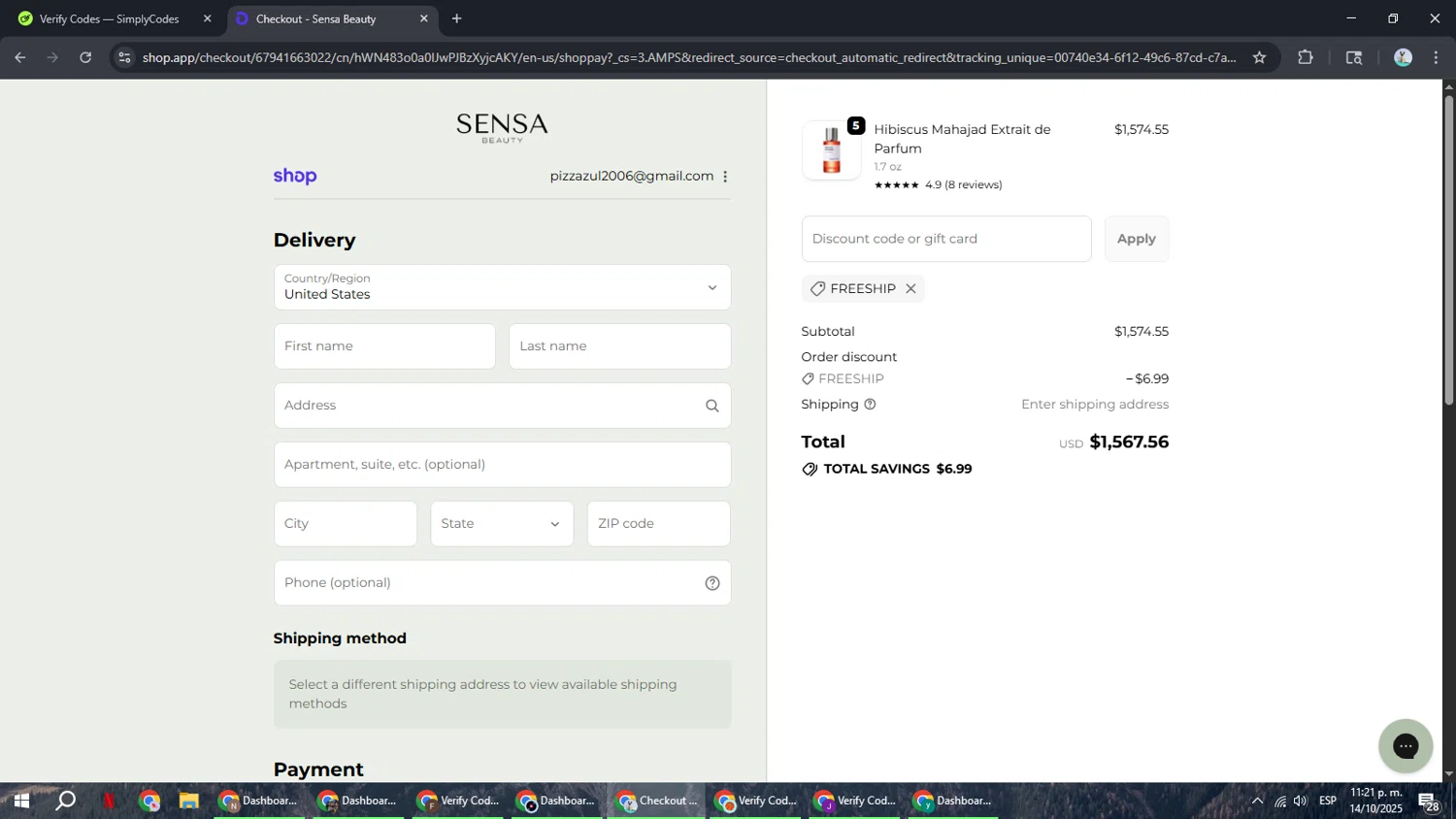Viewport: 1456px width, 819px height.
Task: Click the ZIP code field
Action: [x=658, y=524]
